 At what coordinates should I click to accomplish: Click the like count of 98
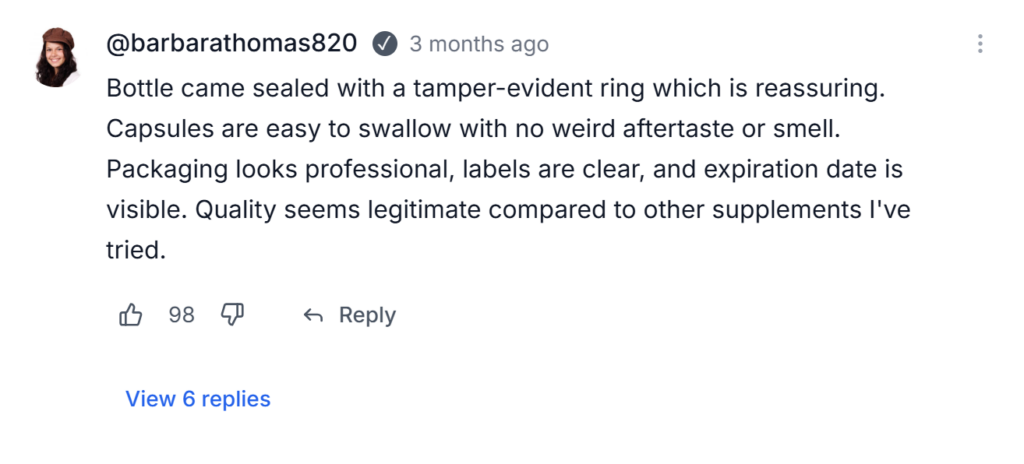[181, 316]
